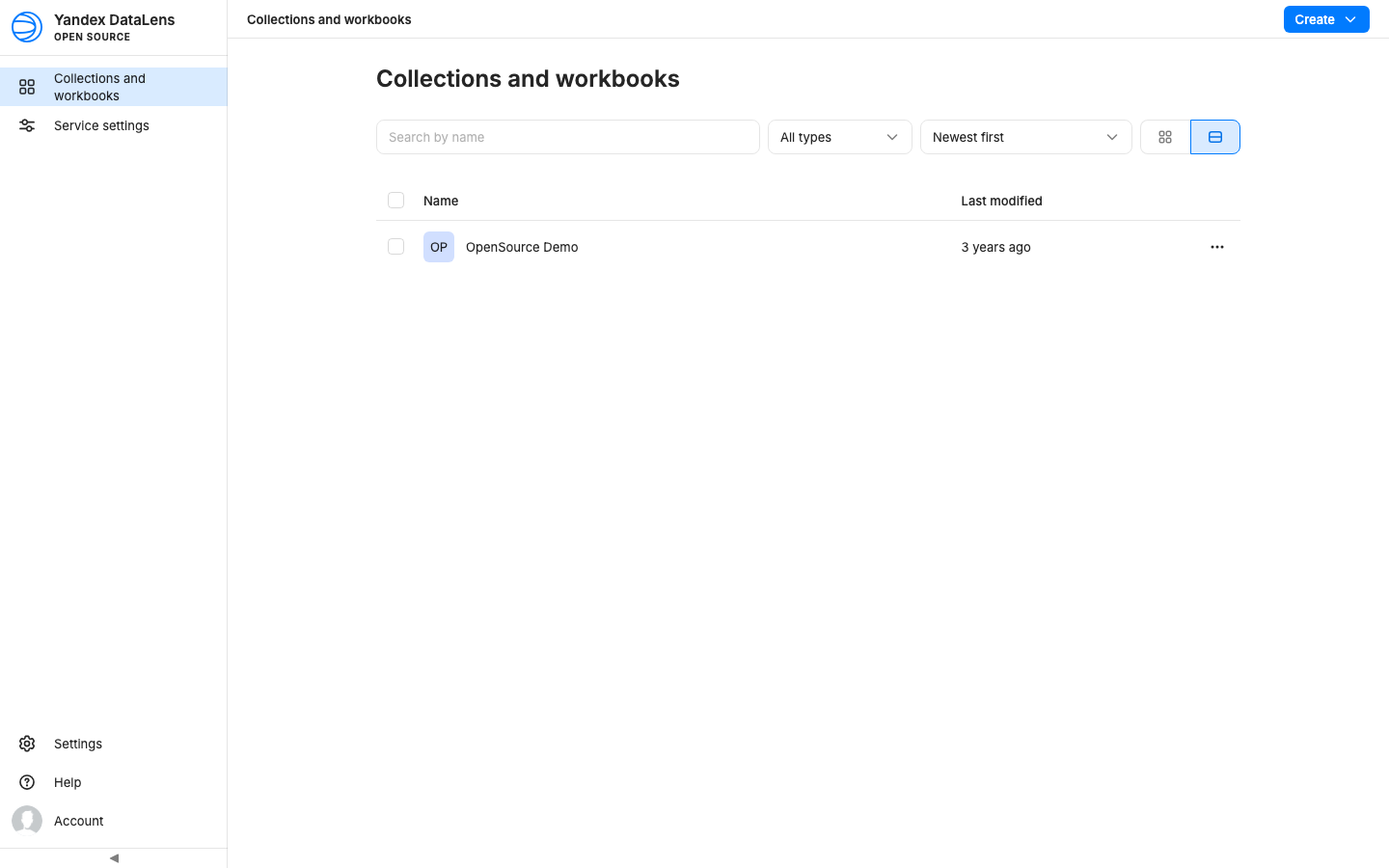The height and width of the screenshot is (868, 1389).
Task: Open the three-dot menu for OpenSource Demo
Action: [1217, 247]
